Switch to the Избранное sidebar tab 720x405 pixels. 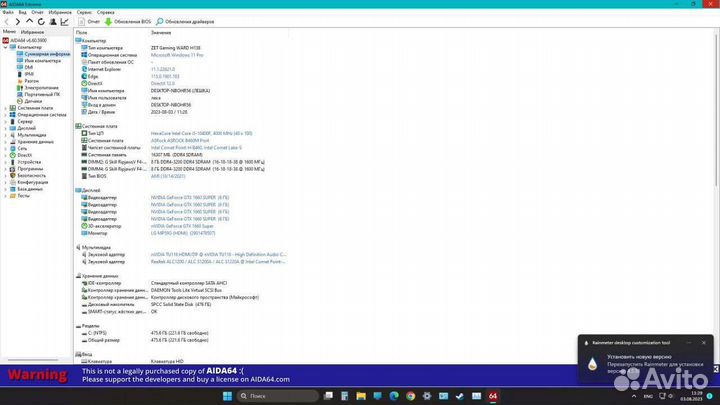click(33, 32)
